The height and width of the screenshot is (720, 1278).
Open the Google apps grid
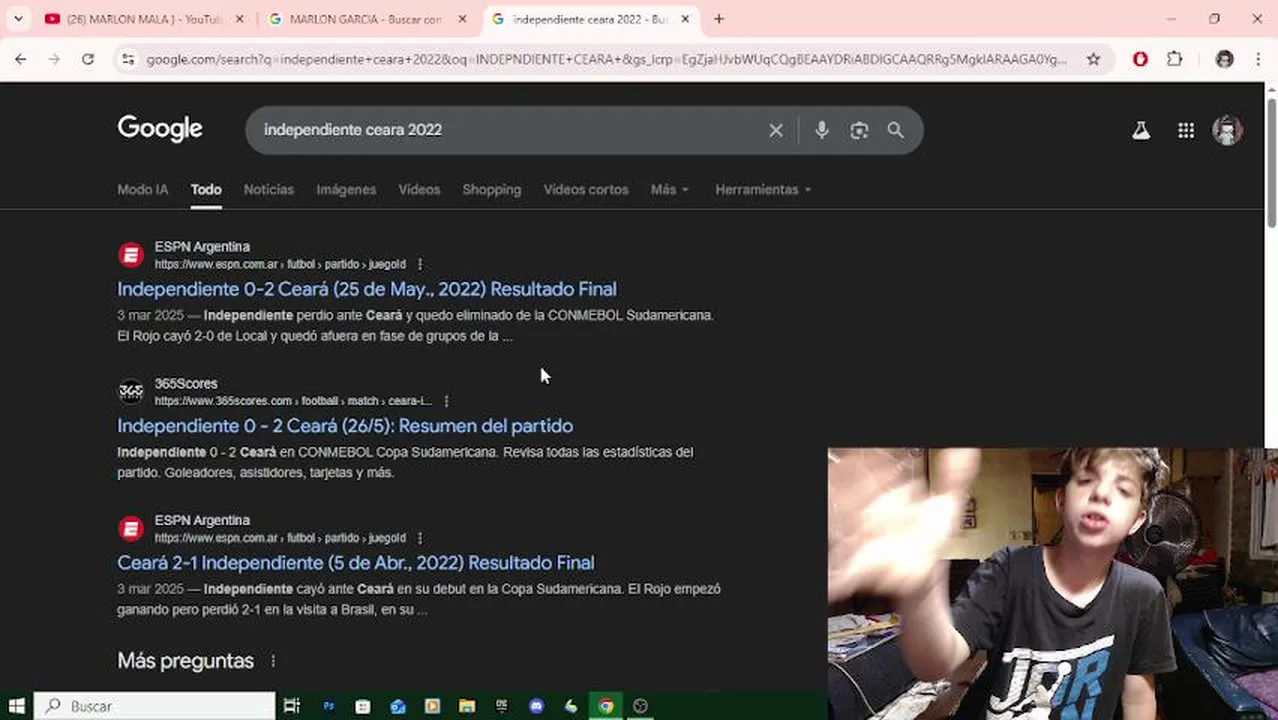coord(1185,130)
